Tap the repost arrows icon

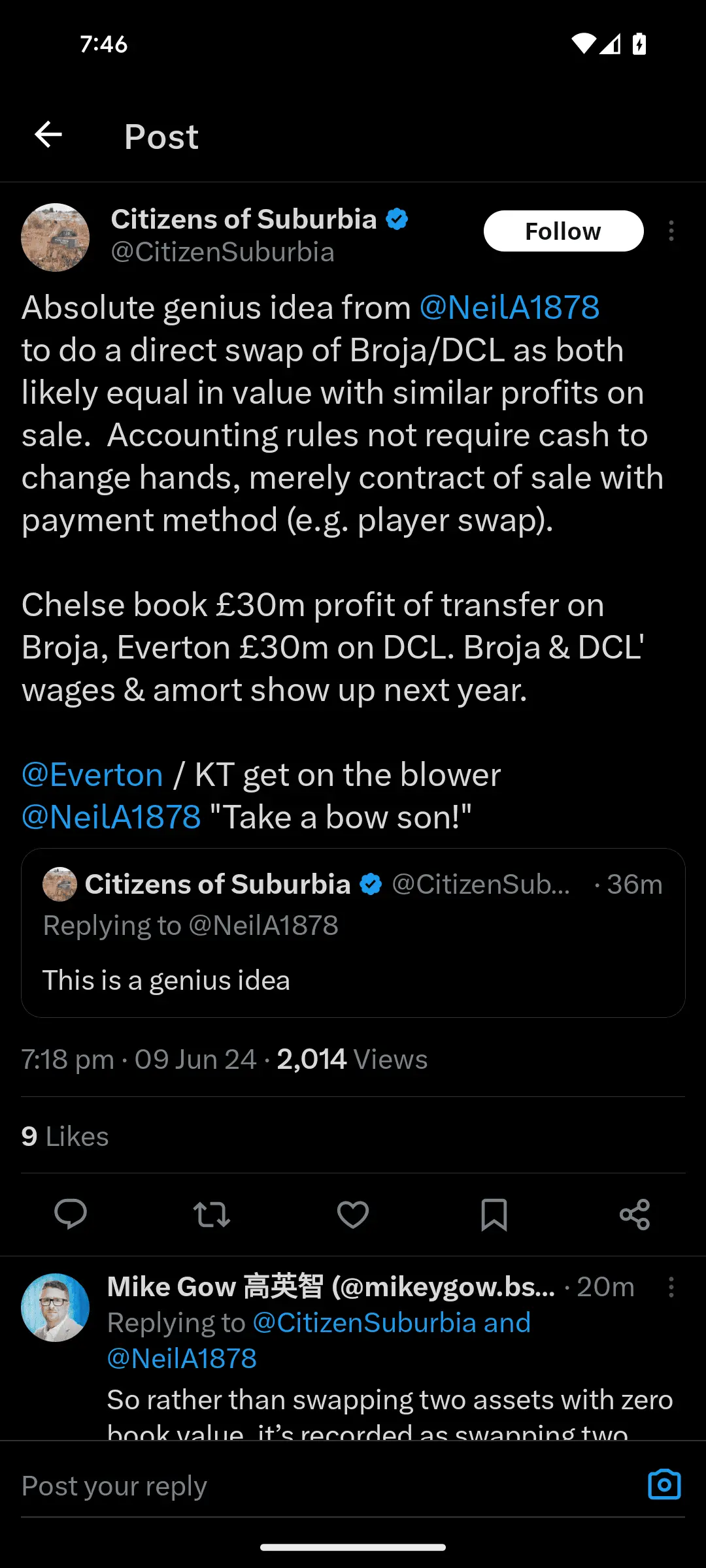point(212,1215)
